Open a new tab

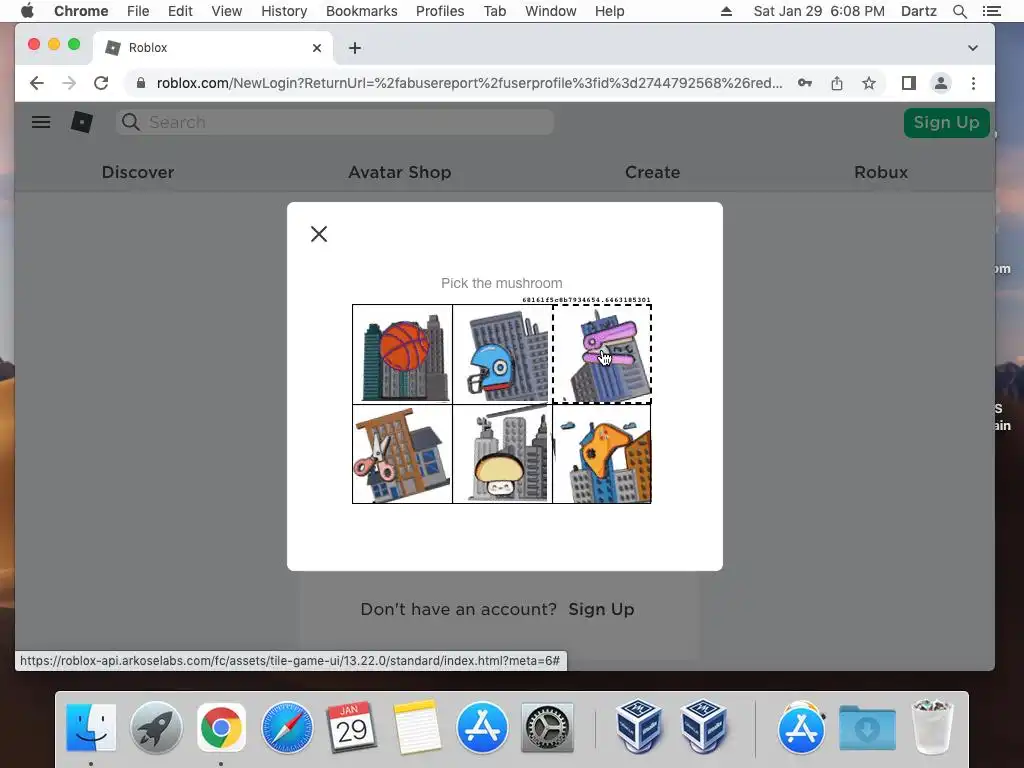tap(355, 48)
